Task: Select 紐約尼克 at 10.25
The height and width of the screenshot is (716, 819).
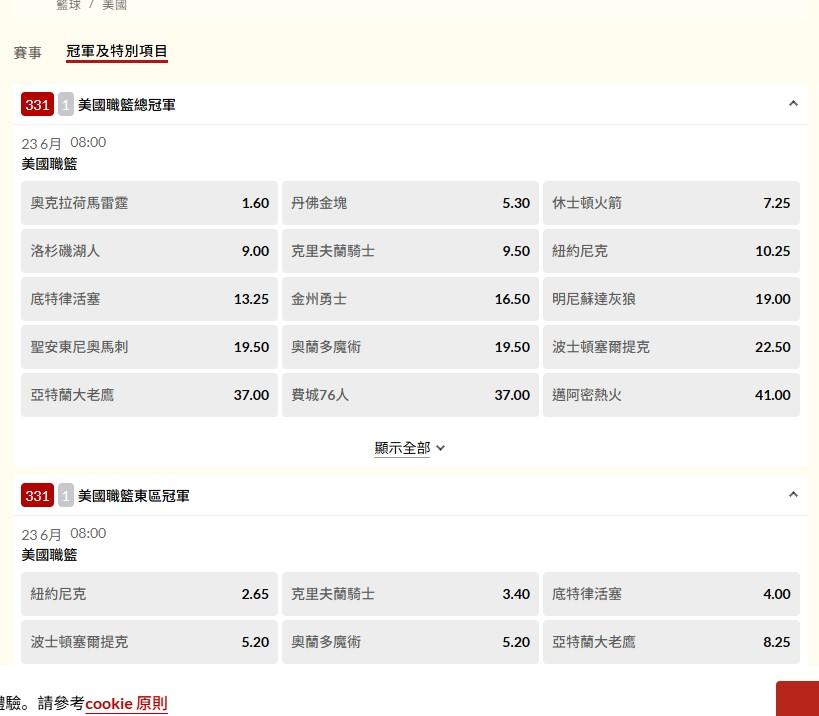Action: click(x=671, y=251)
